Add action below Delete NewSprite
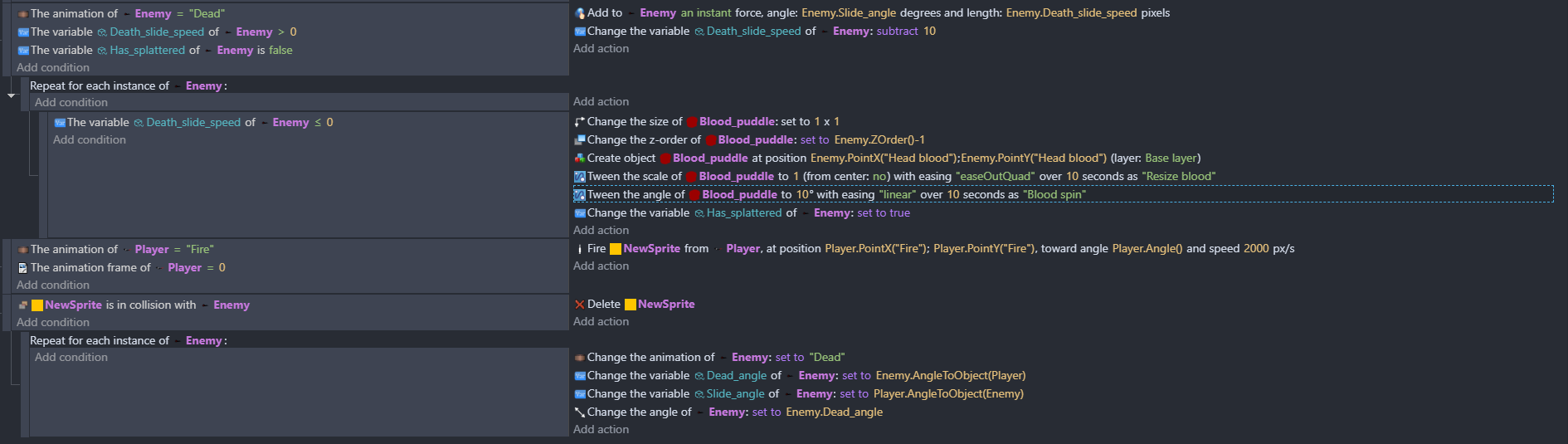Screen dimensions: 1568x444 pos(601,322)
